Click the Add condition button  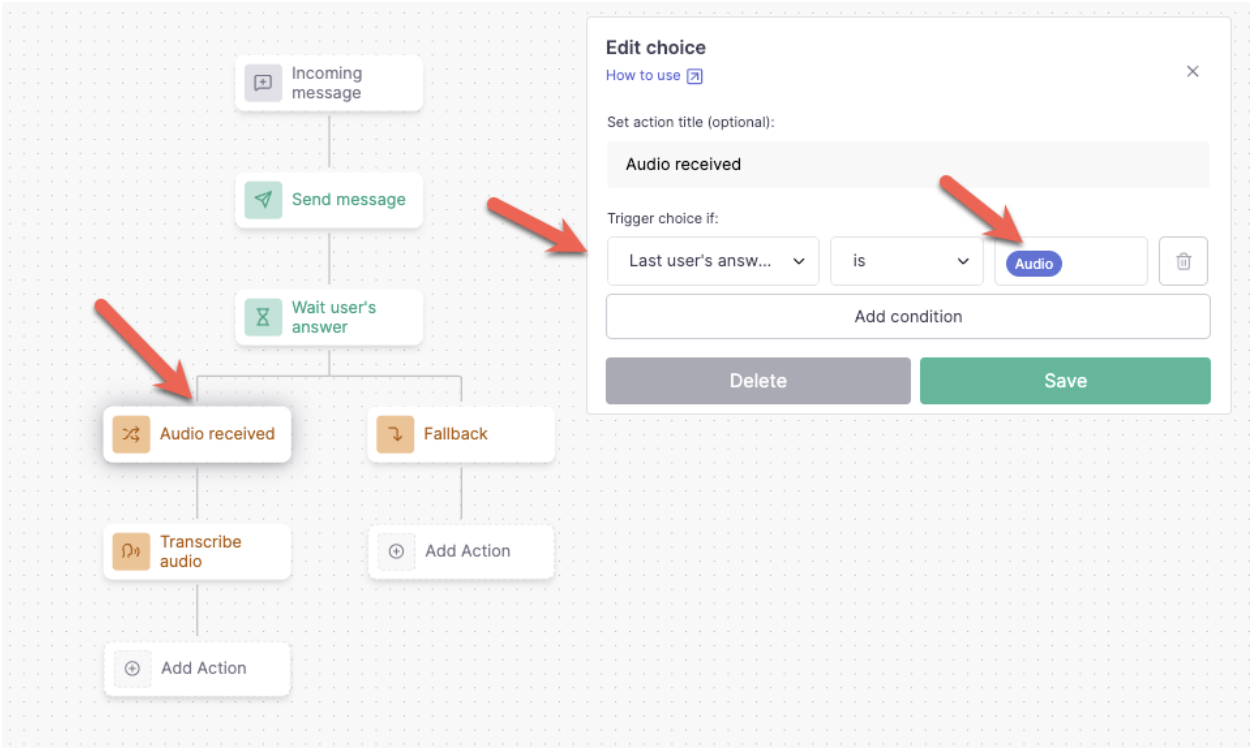pyautogui.click(x=908, y=316)
